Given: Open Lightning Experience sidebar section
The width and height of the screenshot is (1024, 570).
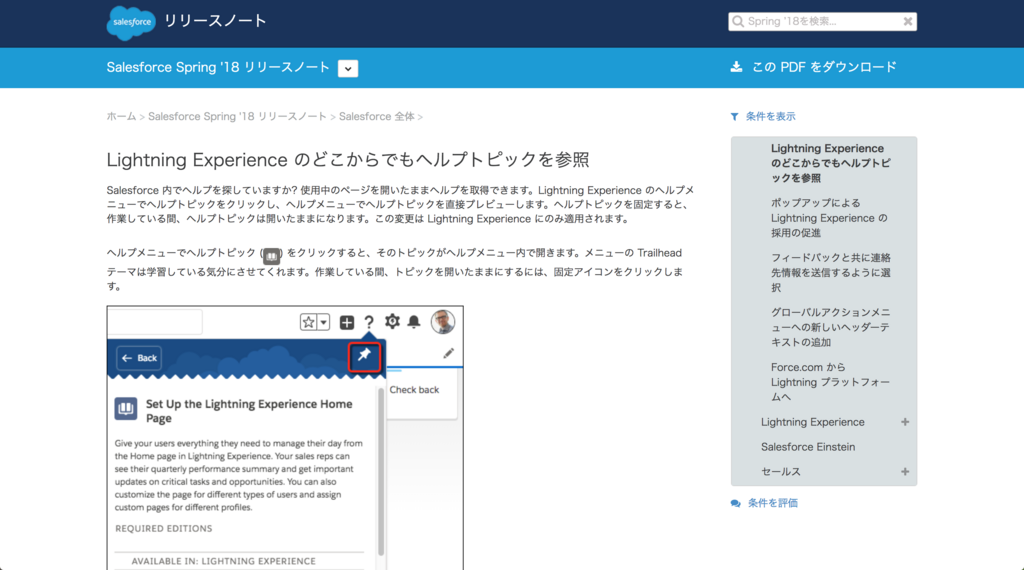Looking at the screenshot, I should click(x=812, y=422).
